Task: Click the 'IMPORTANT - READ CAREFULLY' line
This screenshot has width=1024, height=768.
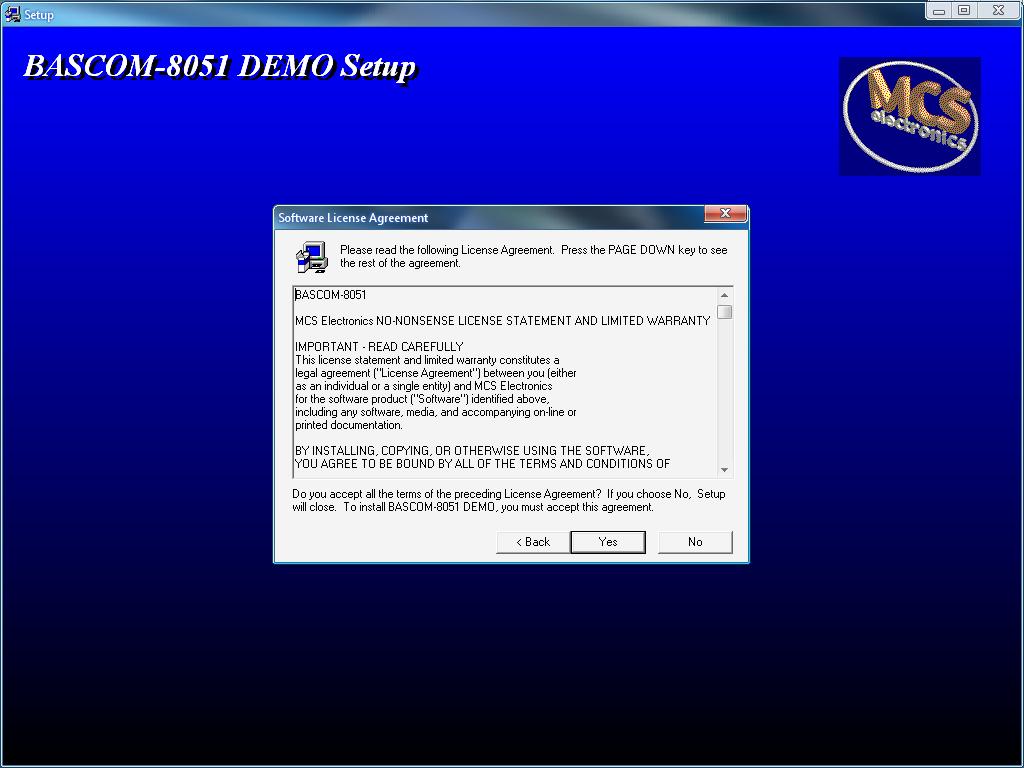Action: (x=379, y=347)
